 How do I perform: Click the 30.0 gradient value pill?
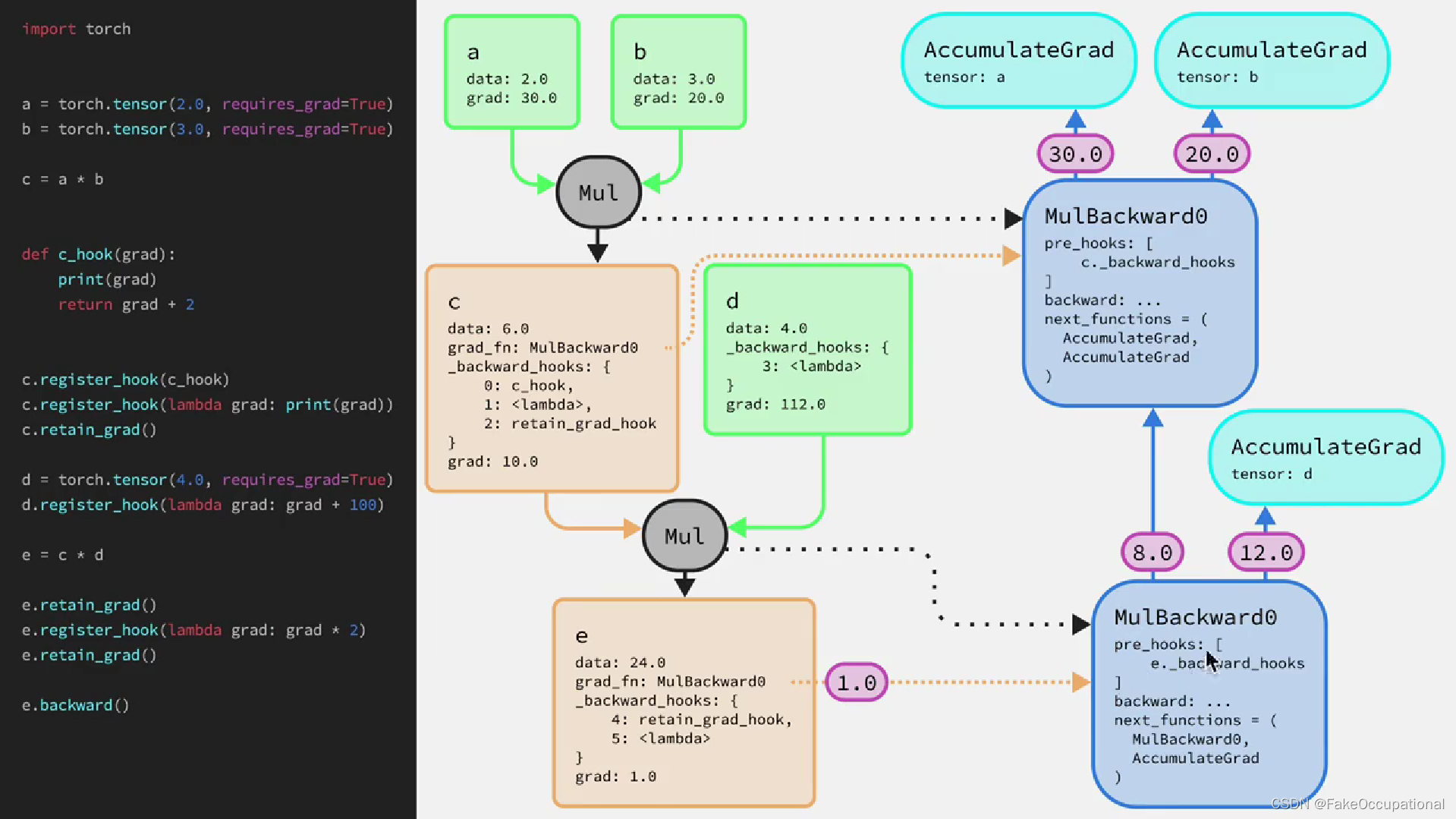point(1076,154)
